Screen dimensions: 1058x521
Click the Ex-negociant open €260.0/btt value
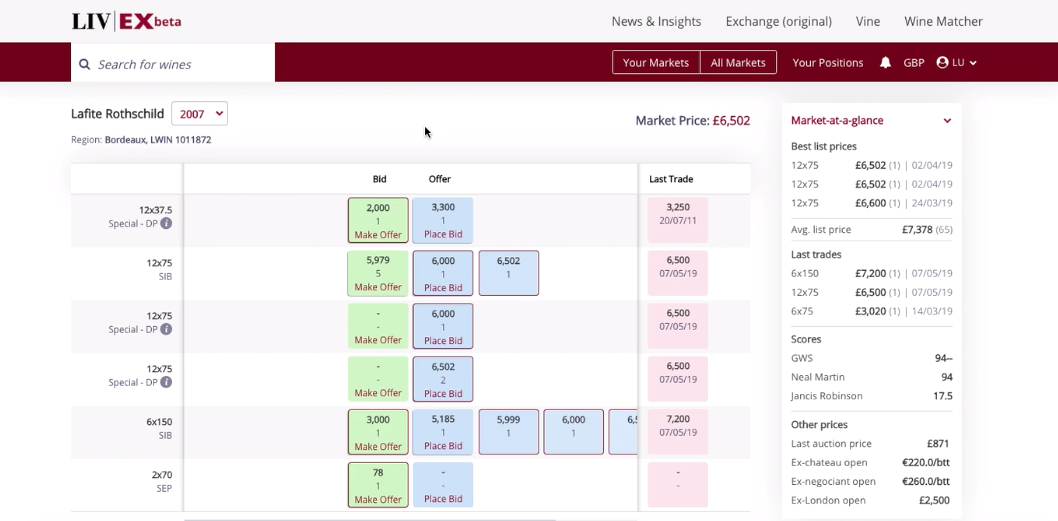point(926,482)
